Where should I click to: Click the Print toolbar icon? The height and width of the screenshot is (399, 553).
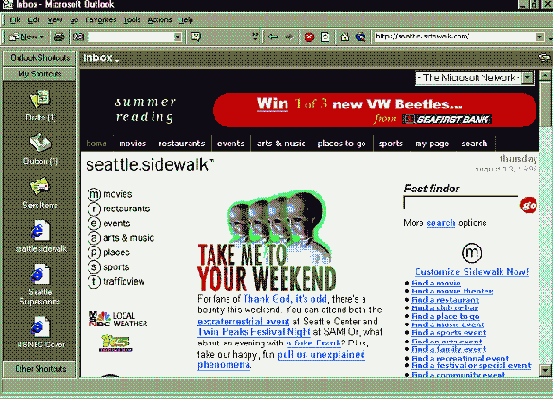pos(59,37)
